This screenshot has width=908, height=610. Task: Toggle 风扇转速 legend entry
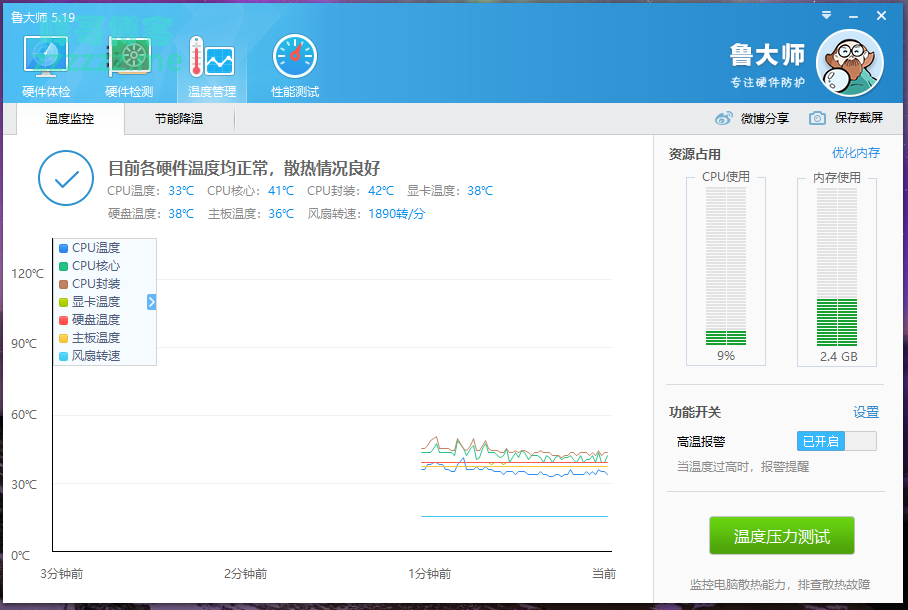[90, 356]
